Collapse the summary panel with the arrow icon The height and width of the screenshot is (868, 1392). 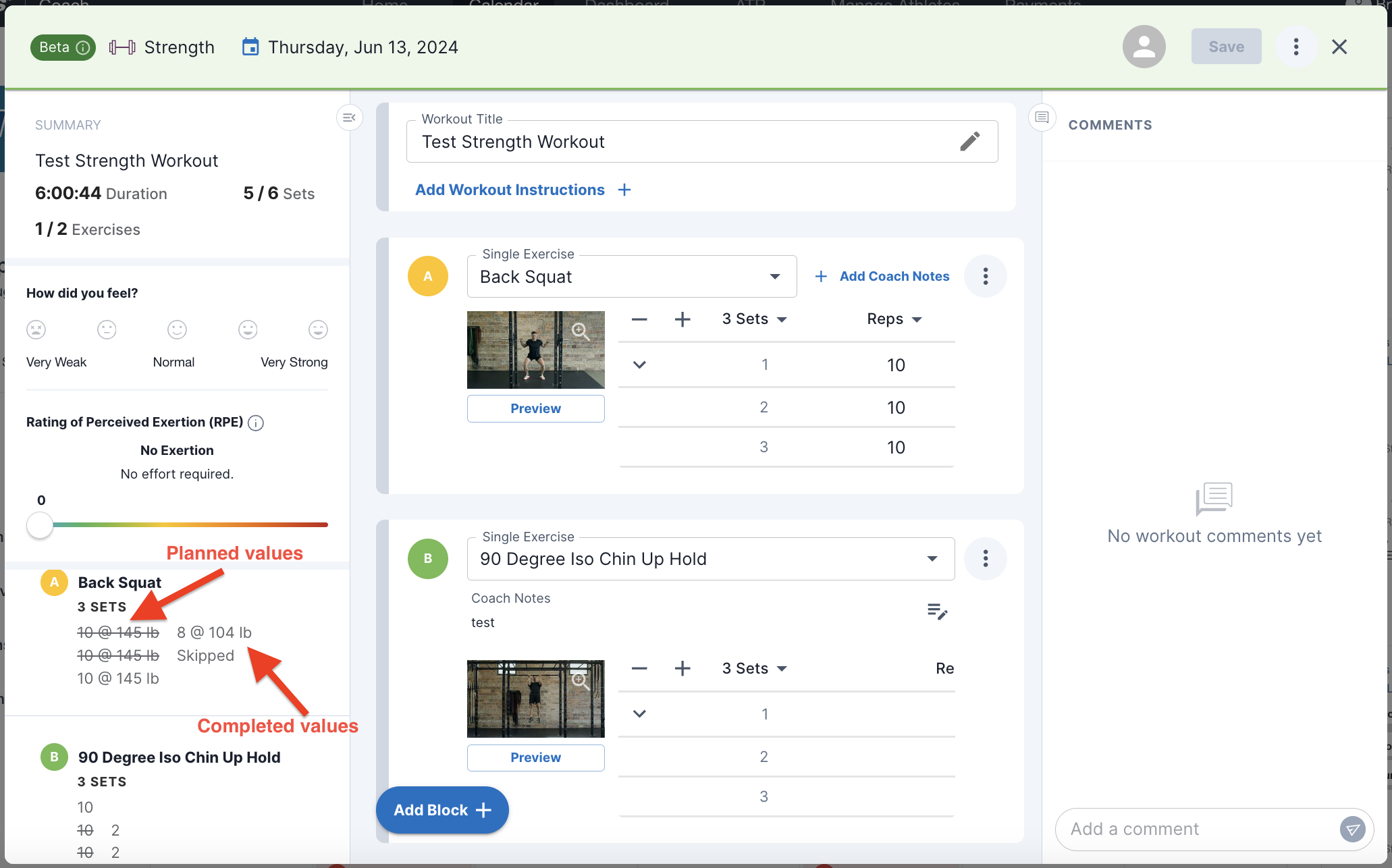(x=349, y=118)
